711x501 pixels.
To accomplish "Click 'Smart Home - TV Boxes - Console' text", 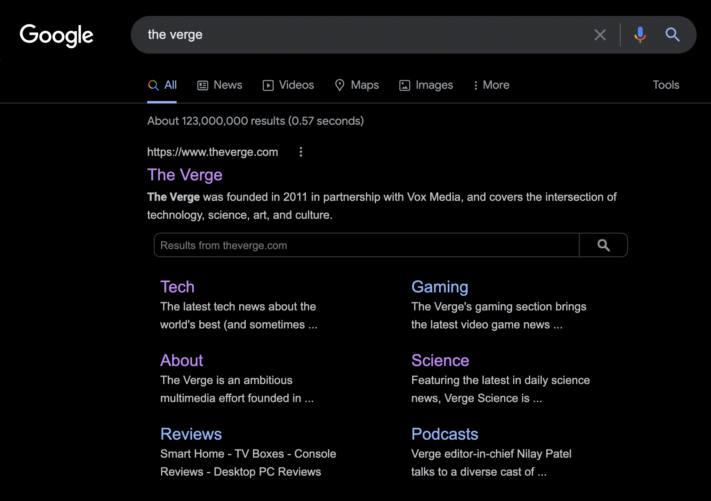I will point(248,454).
